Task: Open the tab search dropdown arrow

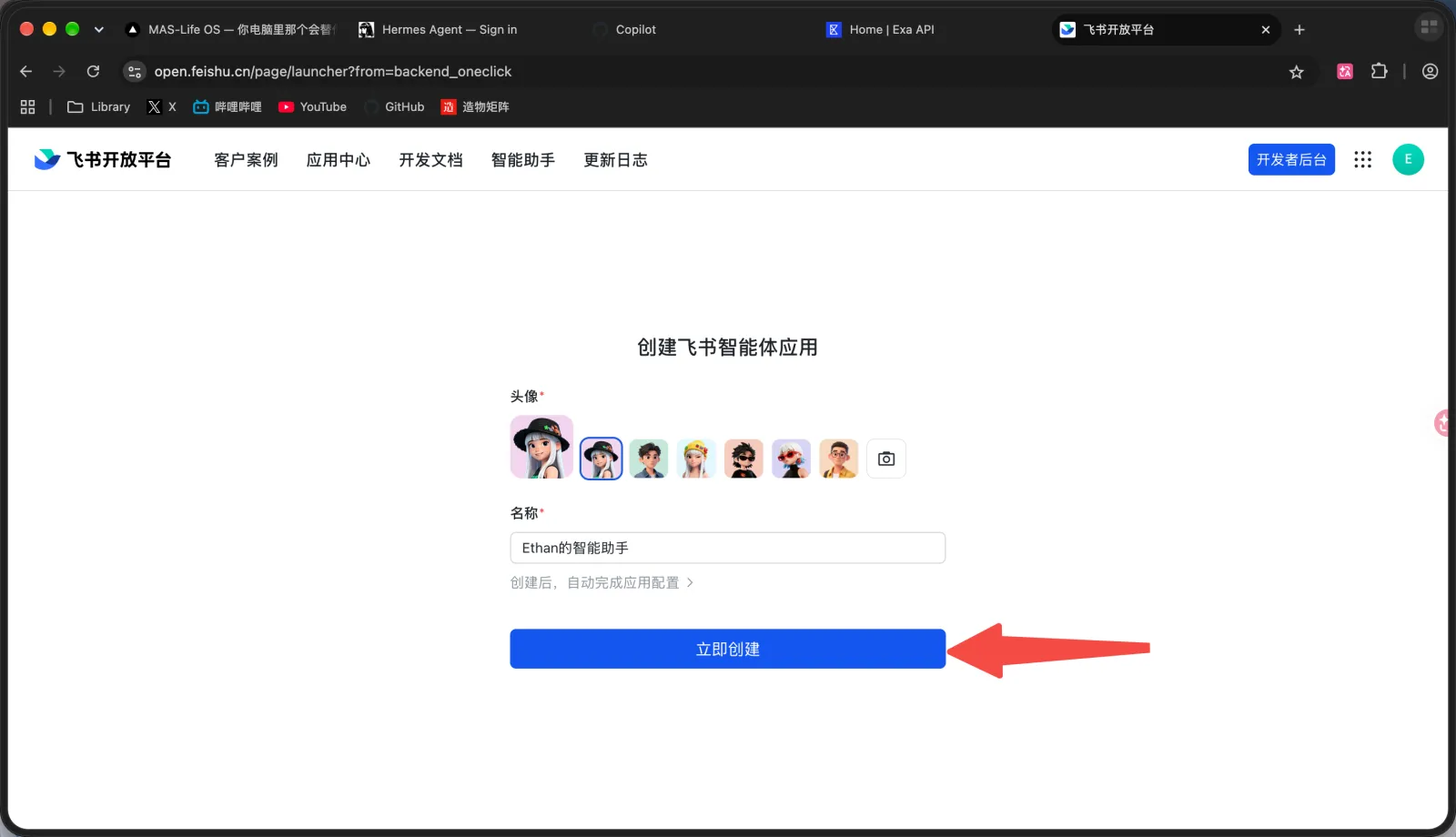Action: (99, 29)
